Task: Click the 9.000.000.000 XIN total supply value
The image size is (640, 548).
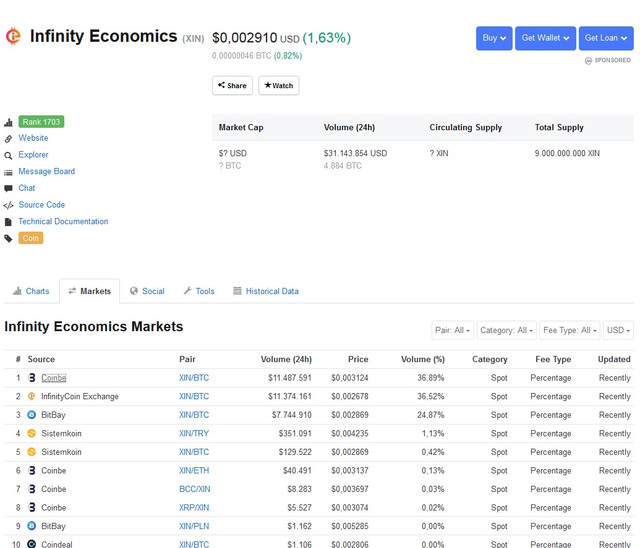Action: (x=567, y=153)
